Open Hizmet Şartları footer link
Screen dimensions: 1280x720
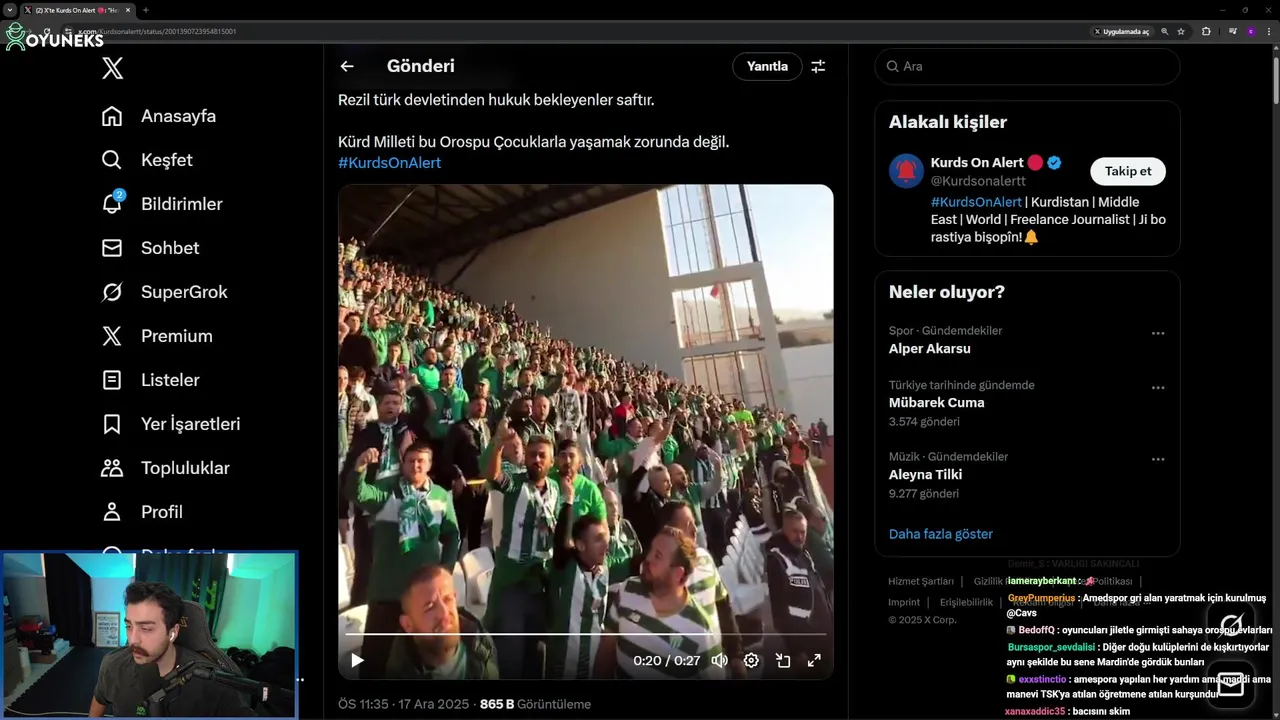point(921,581)
